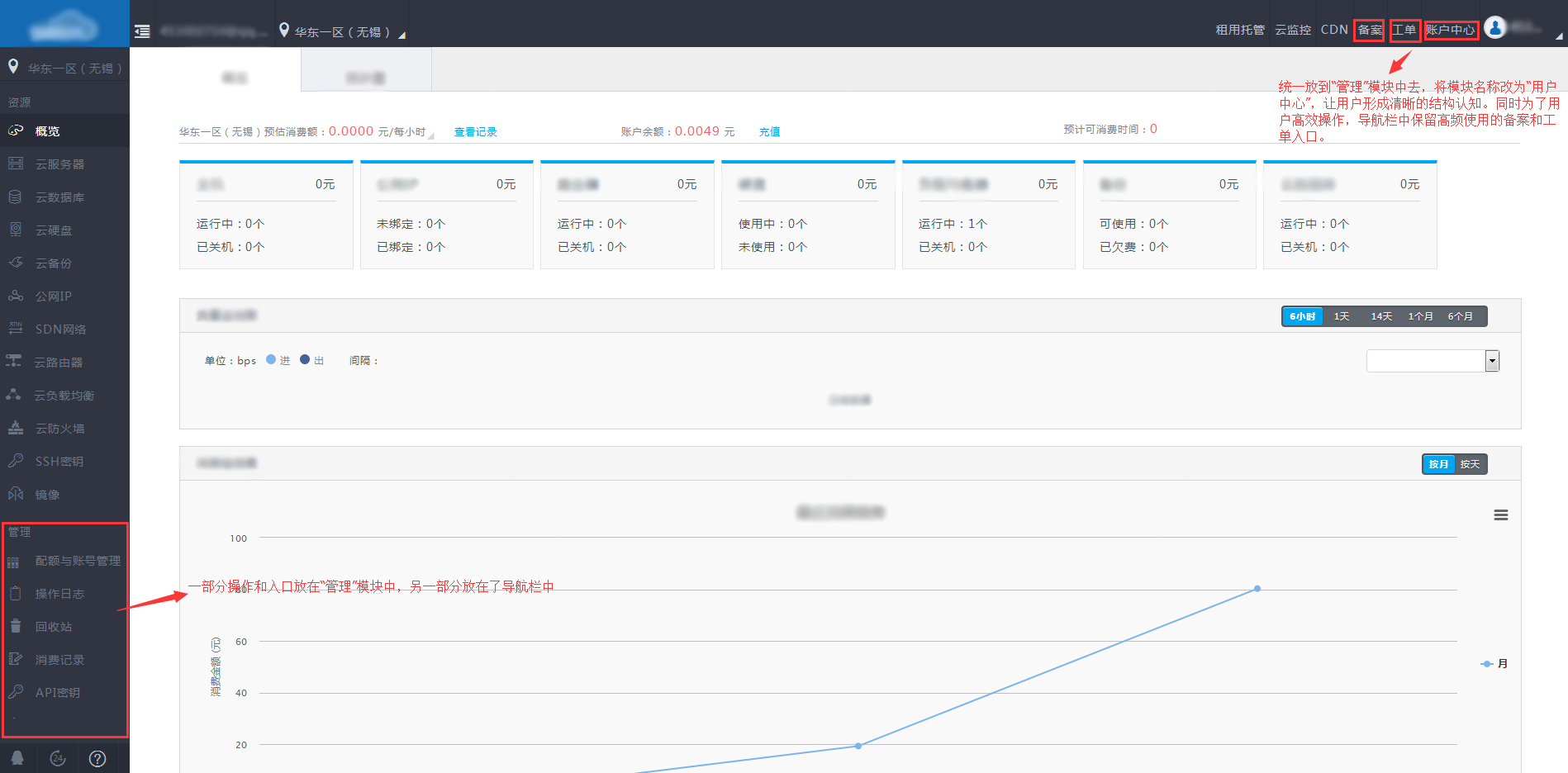
Task: Select the 1个月 time range
Action: click(x=1421, y=316)
